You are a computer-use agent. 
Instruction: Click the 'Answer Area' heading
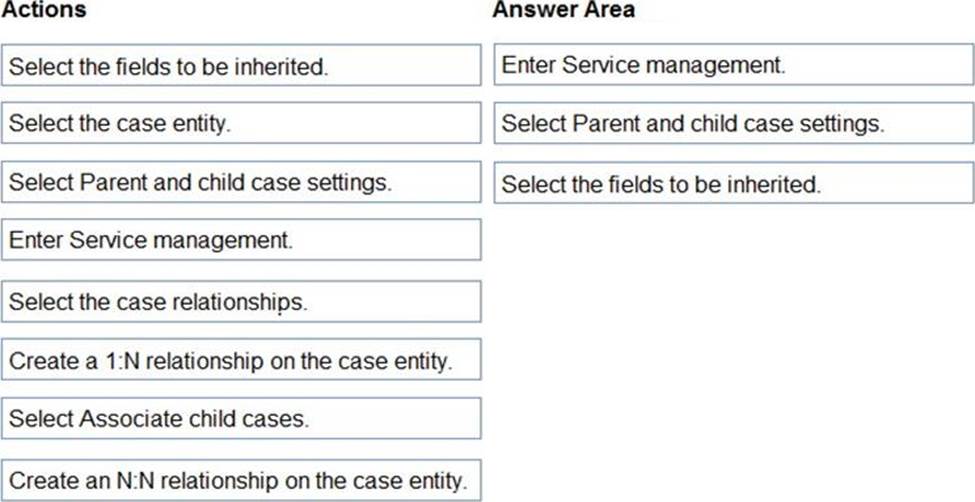563,10
